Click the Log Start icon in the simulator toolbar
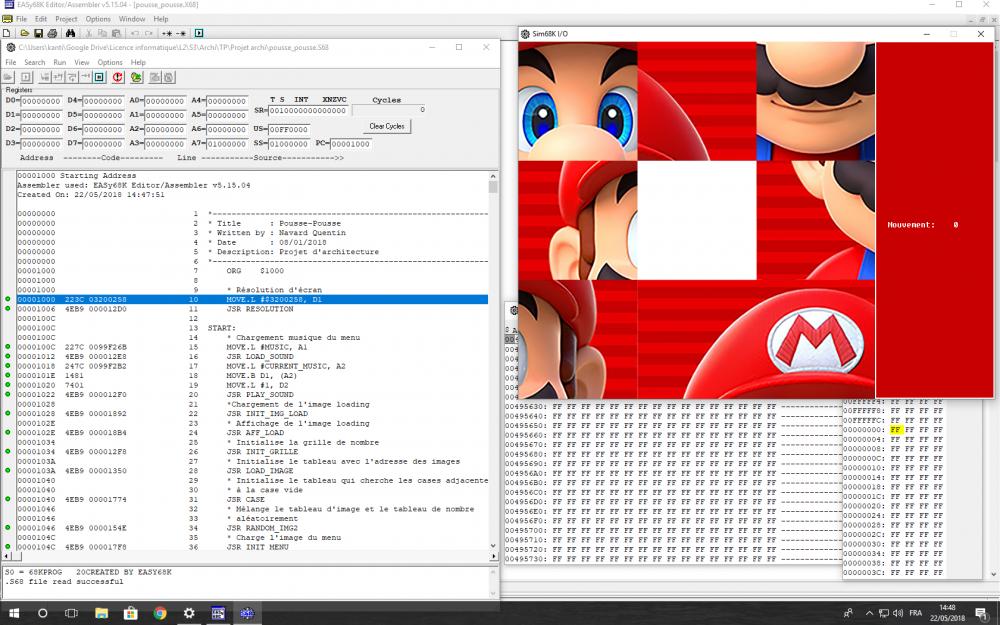This screenshot has height=625, width=1000. pyautogui.click(x=155, y=77)
